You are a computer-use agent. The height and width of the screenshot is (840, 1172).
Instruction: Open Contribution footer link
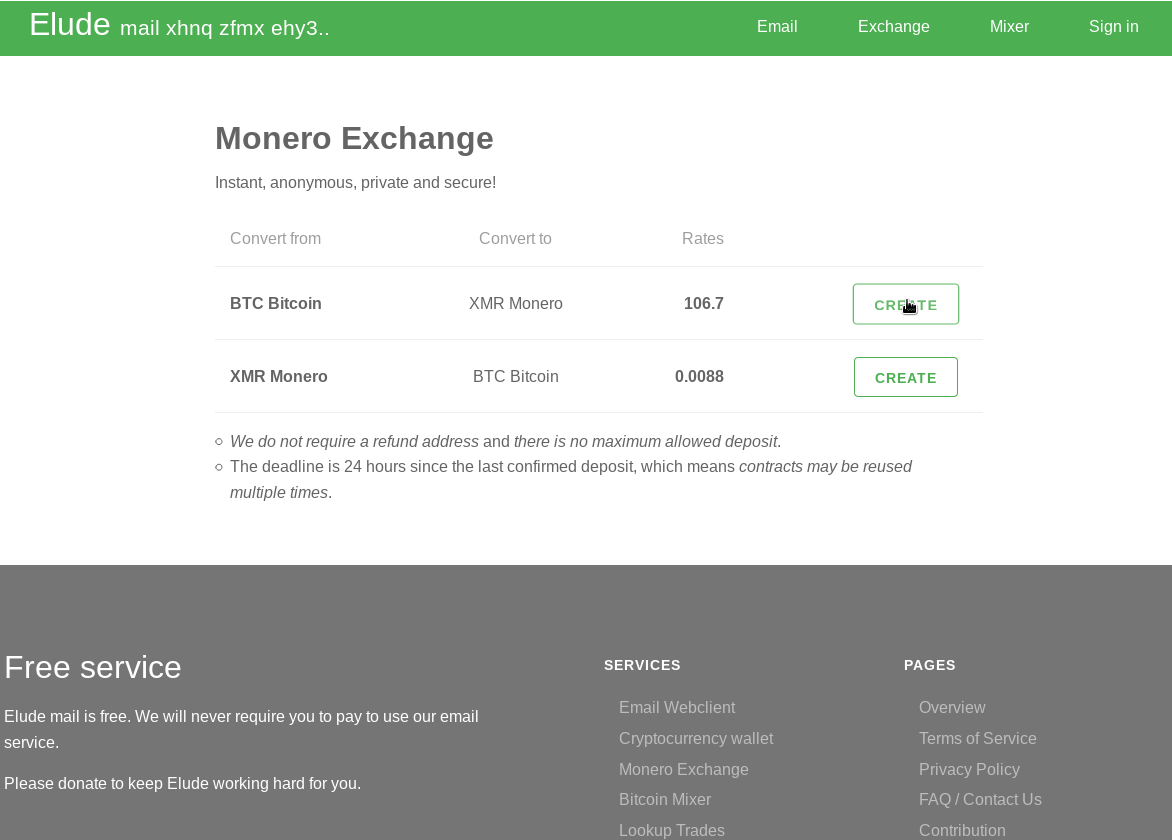962,830
